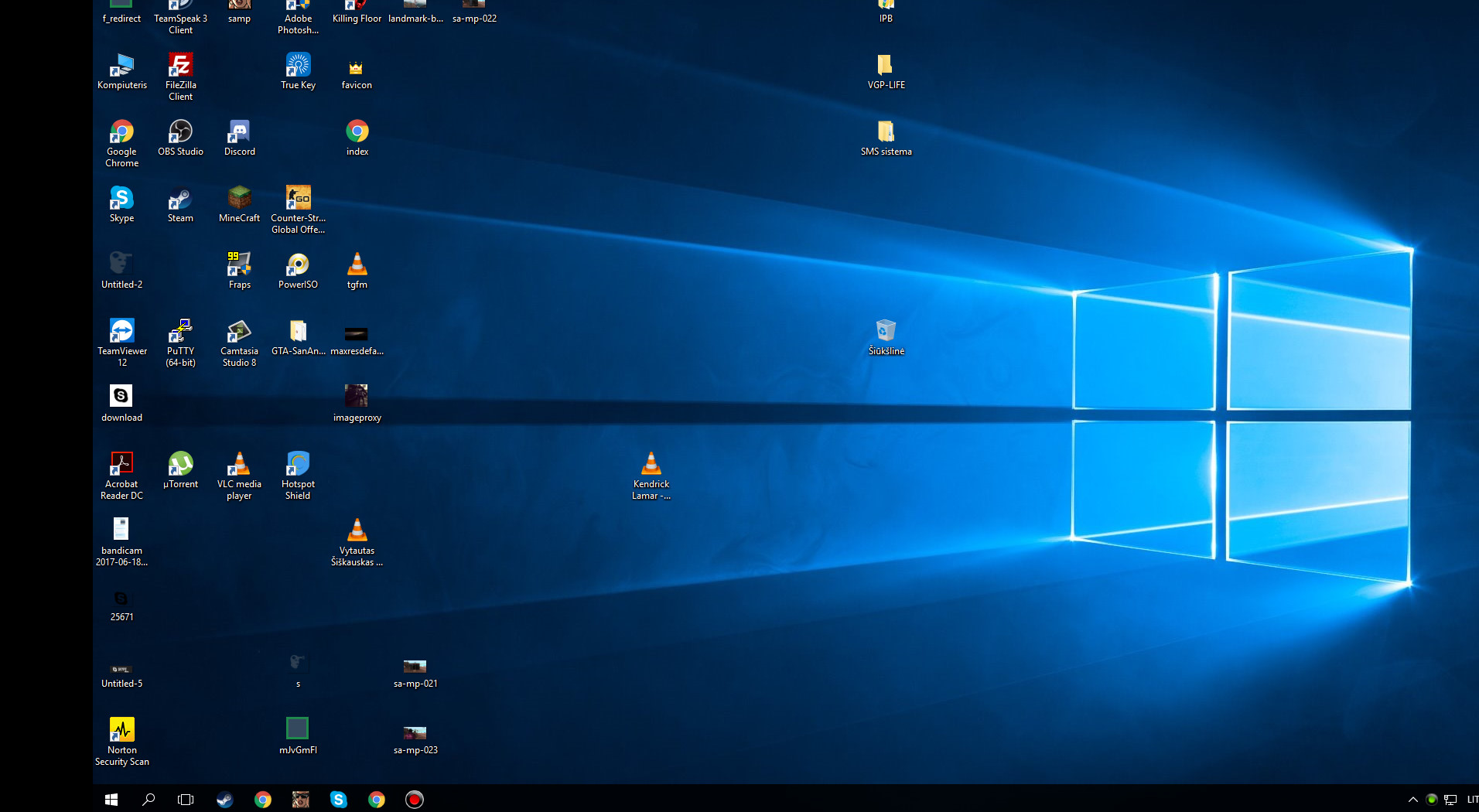This screenshot has height=812, width=1479.
Task: Open Task View in the taskbar
Action: click(x=186, y=799)
